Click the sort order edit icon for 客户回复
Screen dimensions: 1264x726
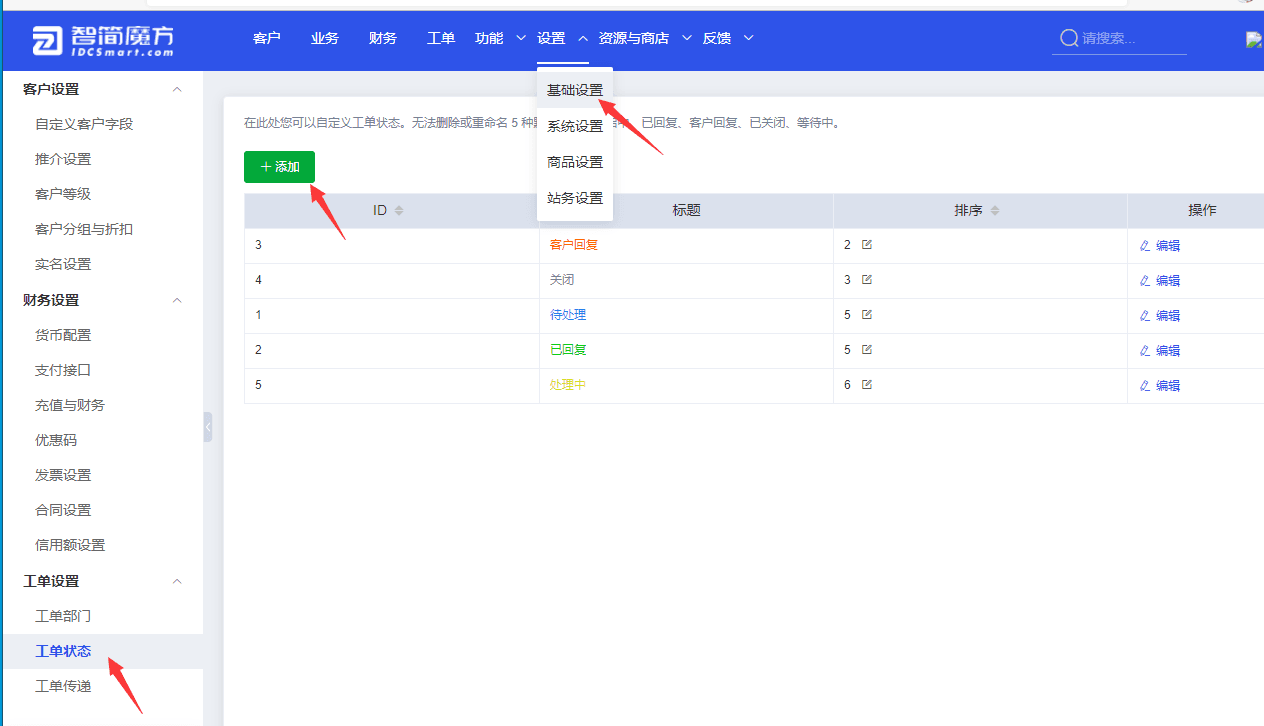point(867,244)
